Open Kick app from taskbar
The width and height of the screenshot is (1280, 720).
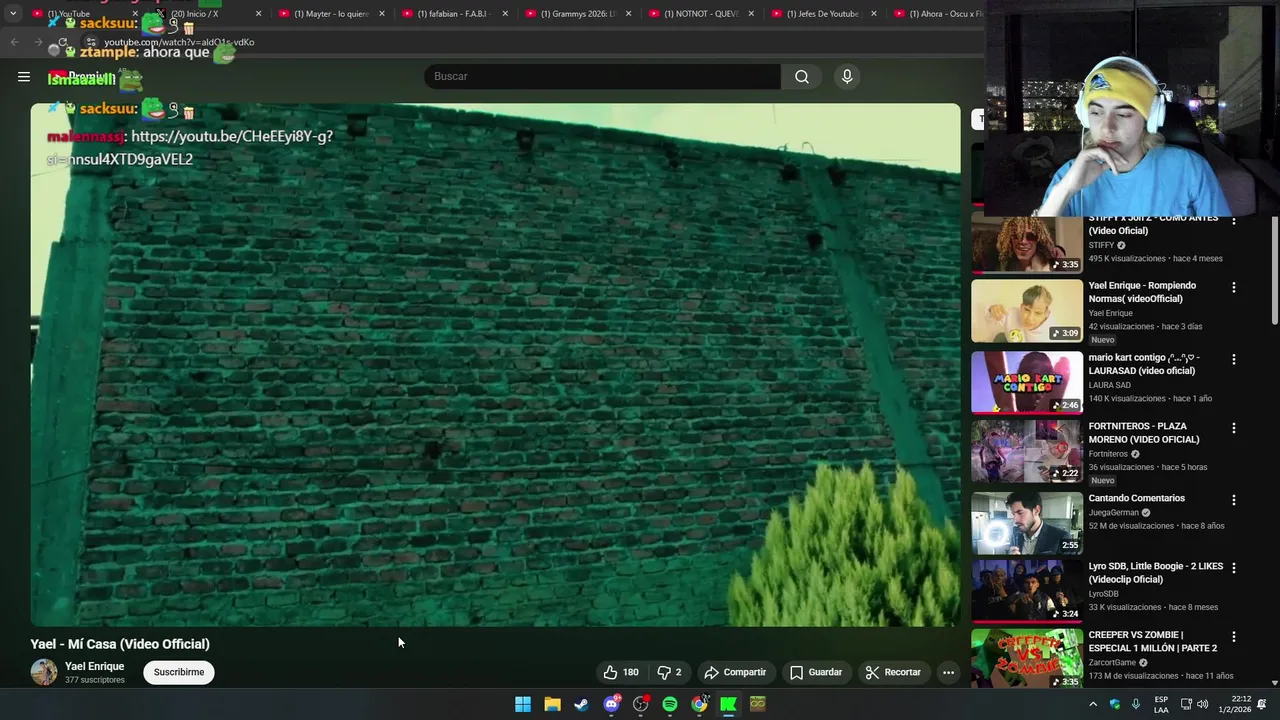(x=728, y=704)
